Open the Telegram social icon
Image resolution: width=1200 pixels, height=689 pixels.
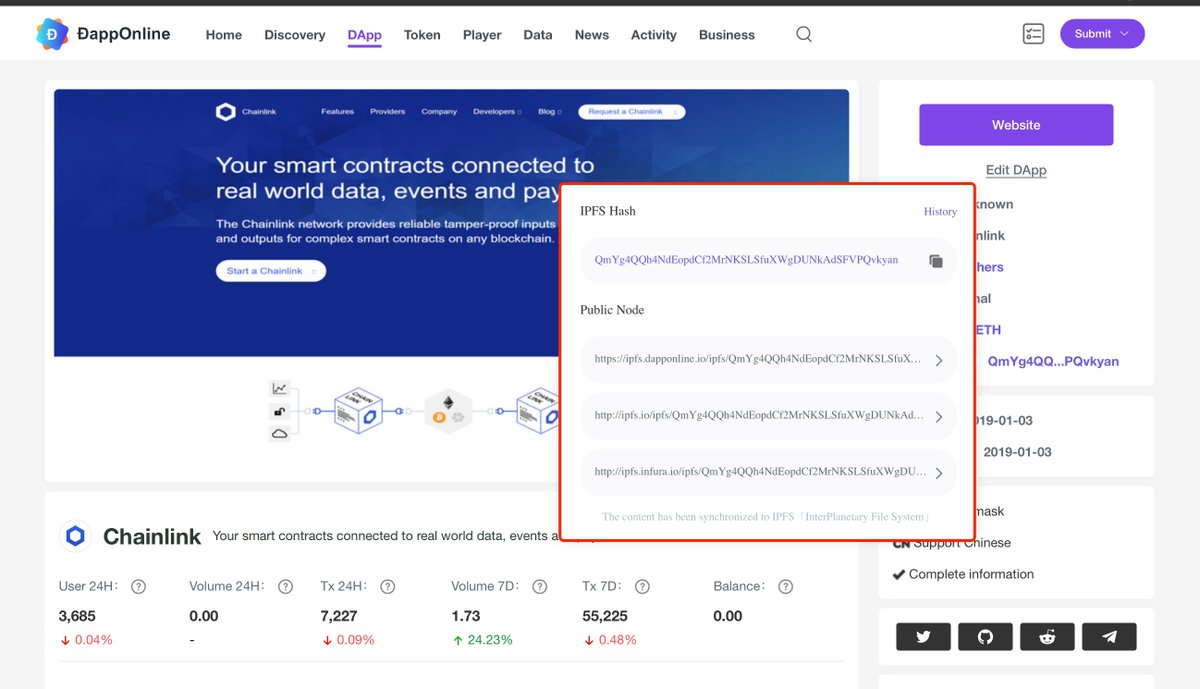click(x=1109, y=636)
